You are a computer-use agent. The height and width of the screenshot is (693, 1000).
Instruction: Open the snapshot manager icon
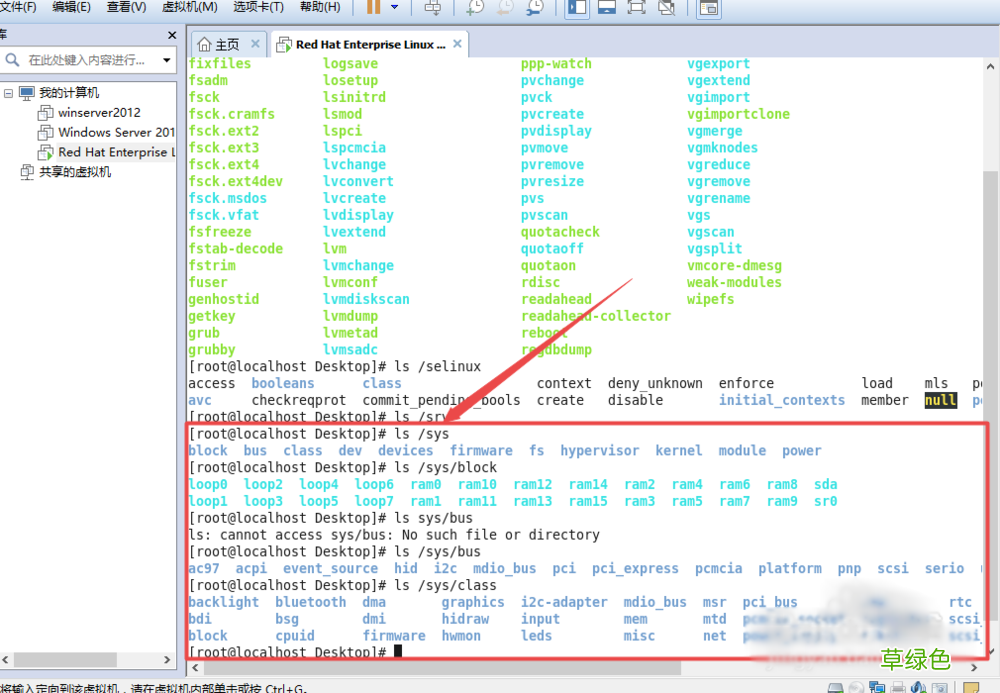[536, 9]
